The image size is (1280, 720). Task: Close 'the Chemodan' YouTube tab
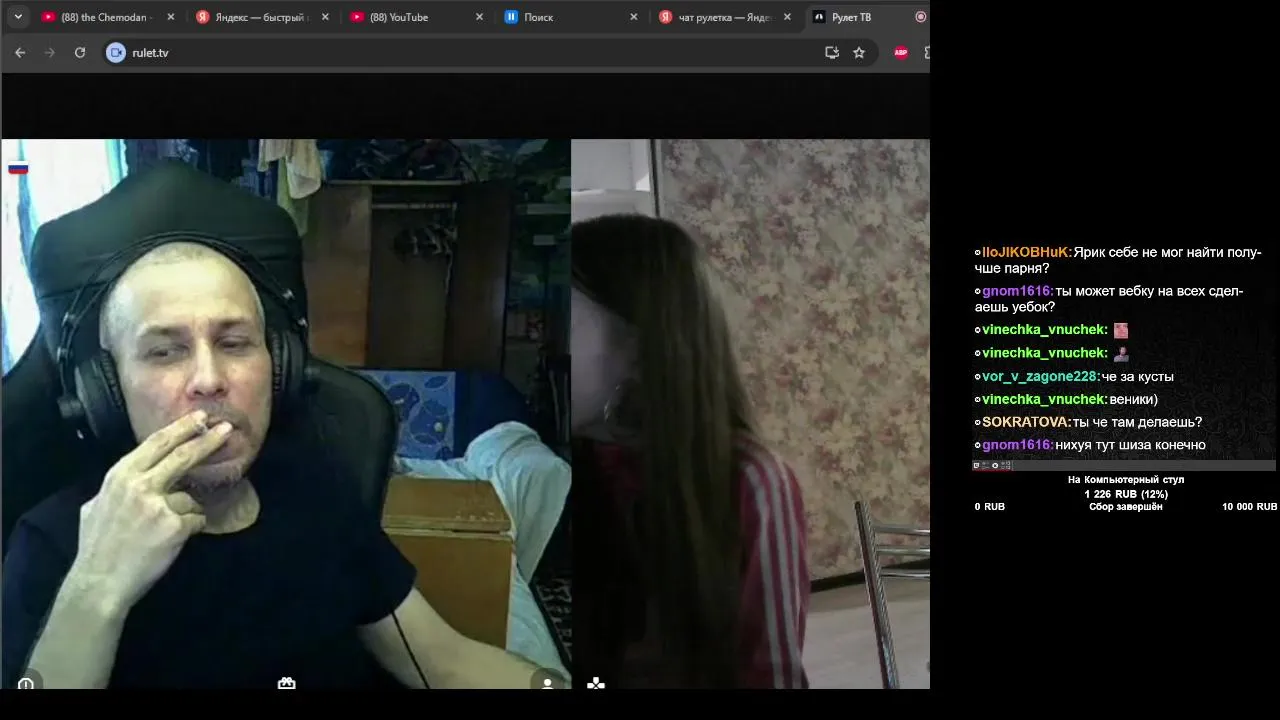coord(170,17)
